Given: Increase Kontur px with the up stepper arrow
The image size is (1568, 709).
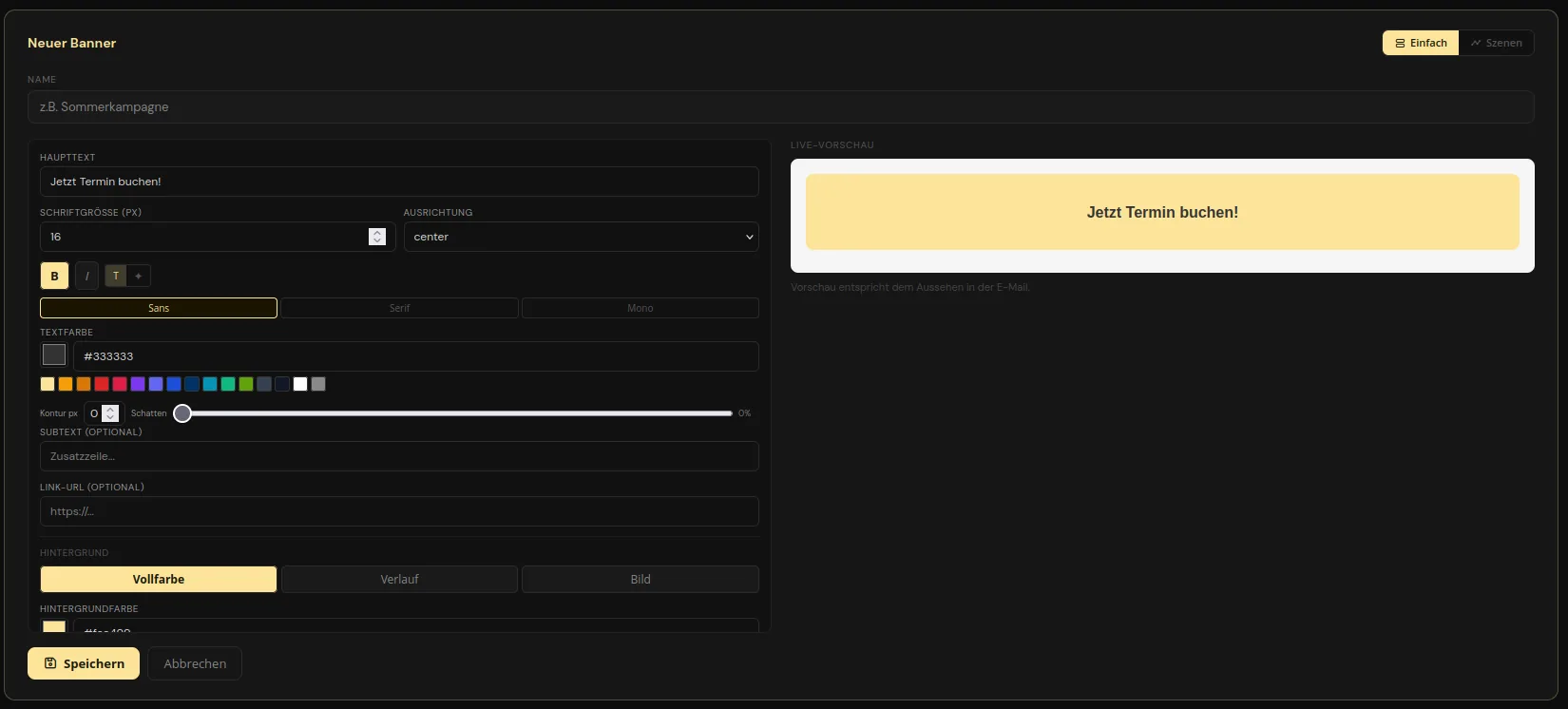Looking at the screenshot, I should tap(110, 409).
